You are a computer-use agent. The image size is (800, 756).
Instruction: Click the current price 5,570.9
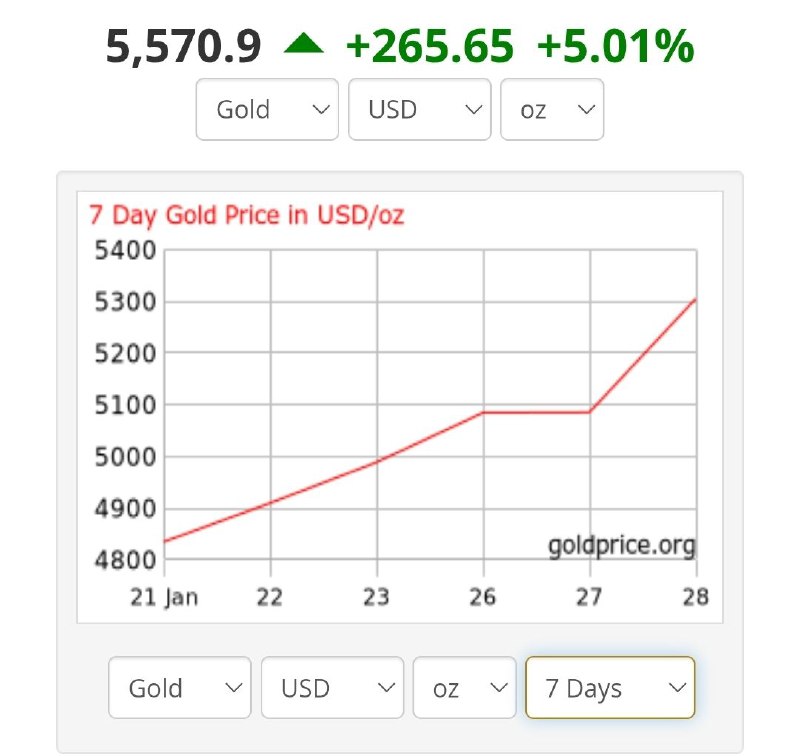tap(183, 46)
